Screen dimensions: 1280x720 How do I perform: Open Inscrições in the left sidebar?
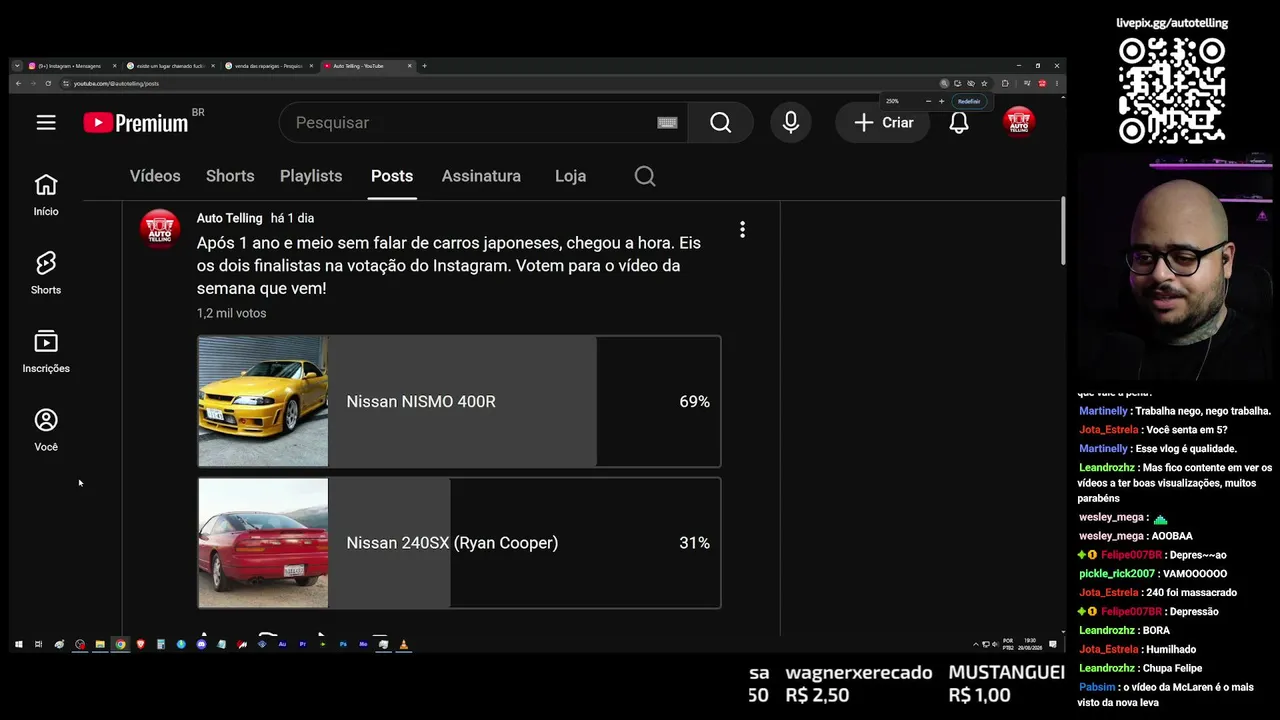[46, 351]
